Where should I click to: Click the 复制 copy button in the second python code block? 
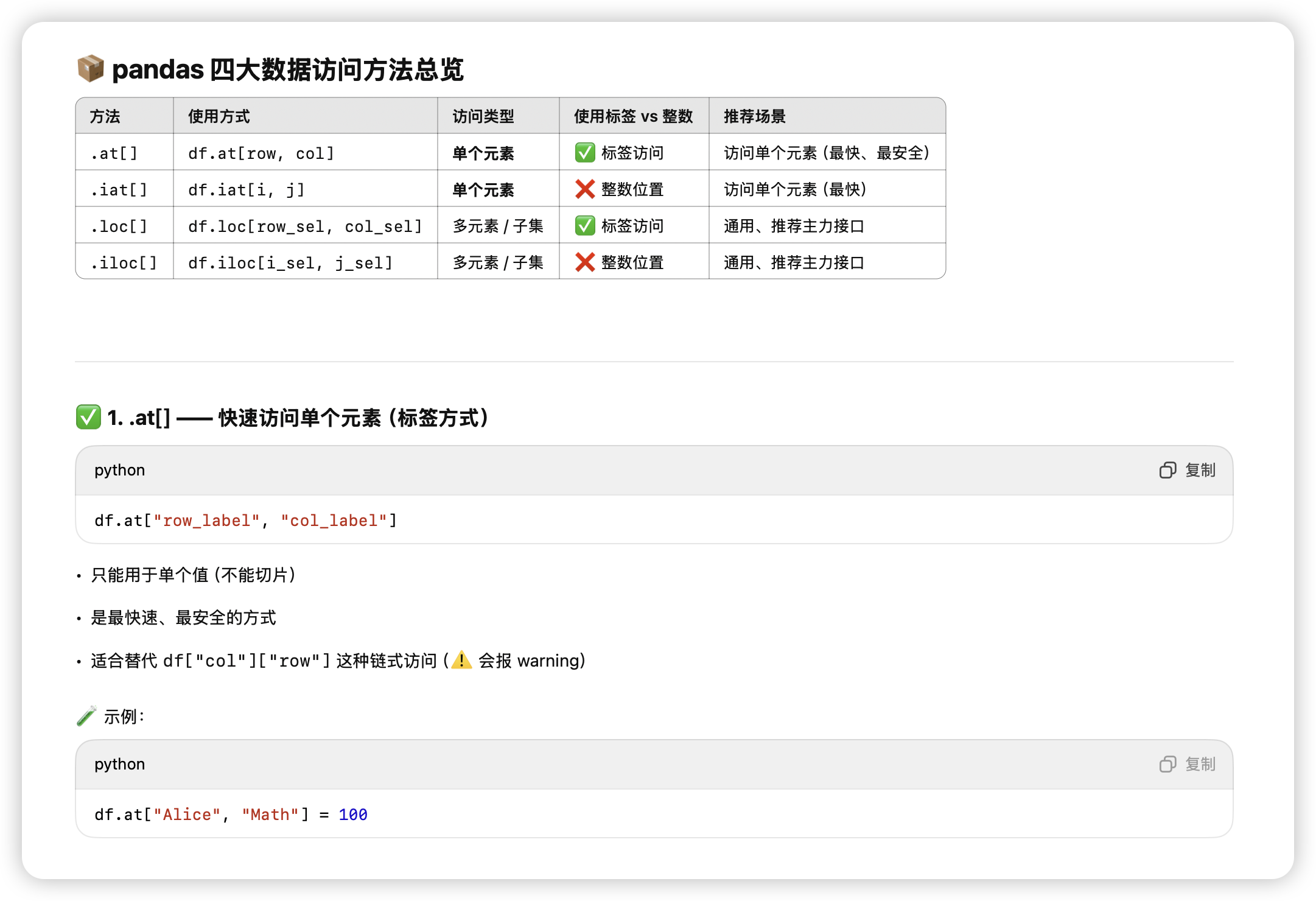tap(1187, 764)
